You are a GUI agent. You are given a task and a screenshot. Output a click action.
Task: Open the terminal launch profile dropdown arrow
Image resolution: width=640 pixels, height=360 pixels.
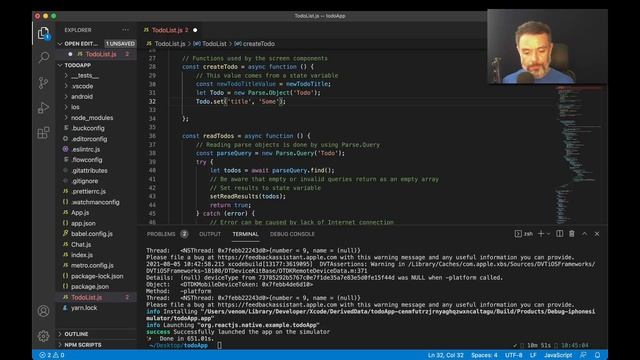548,234
